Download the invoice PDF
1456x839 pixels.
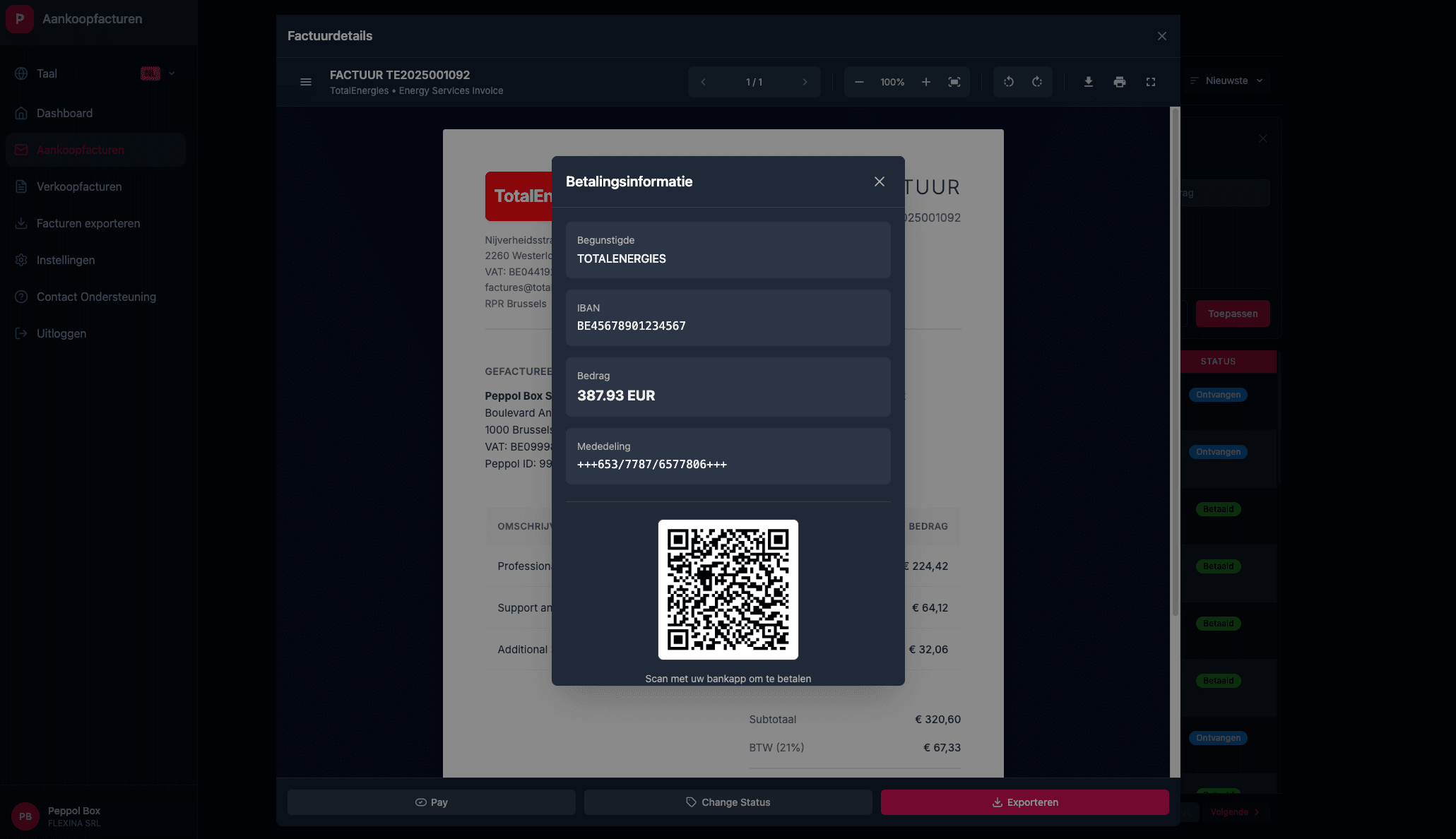(x=1089, y=82)
